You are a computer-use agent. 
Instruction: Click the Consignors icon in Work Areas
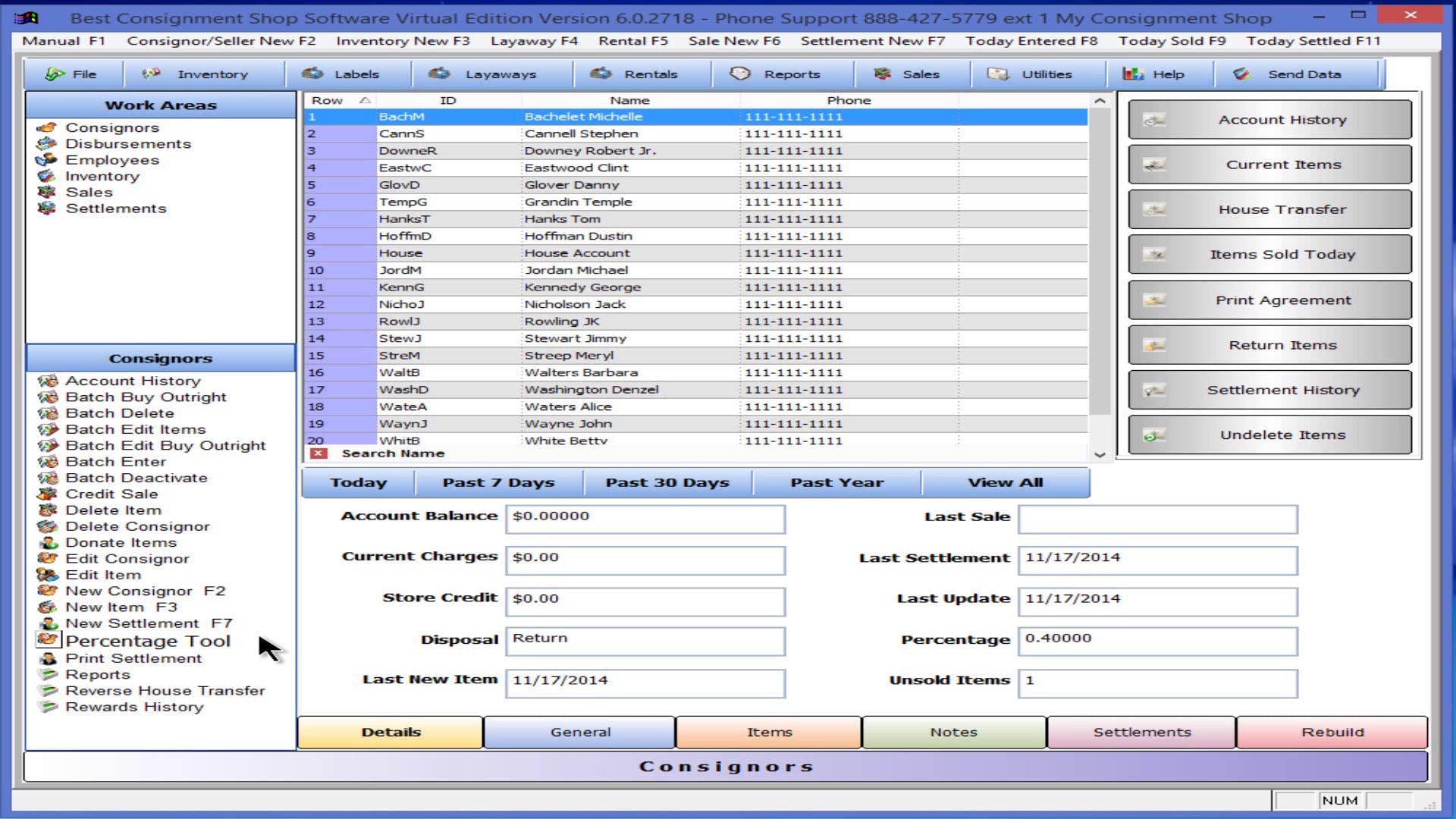pyautogui.click(x=47, y=127)
